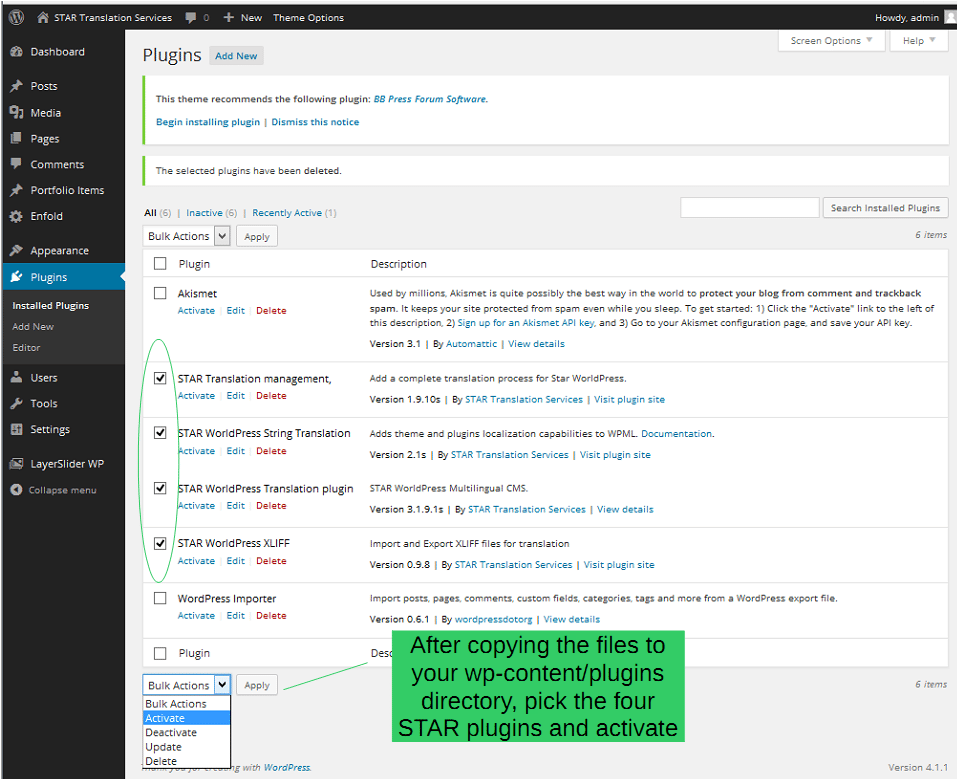Click the Collapse menu arrow icon

[x=16, y=490]
